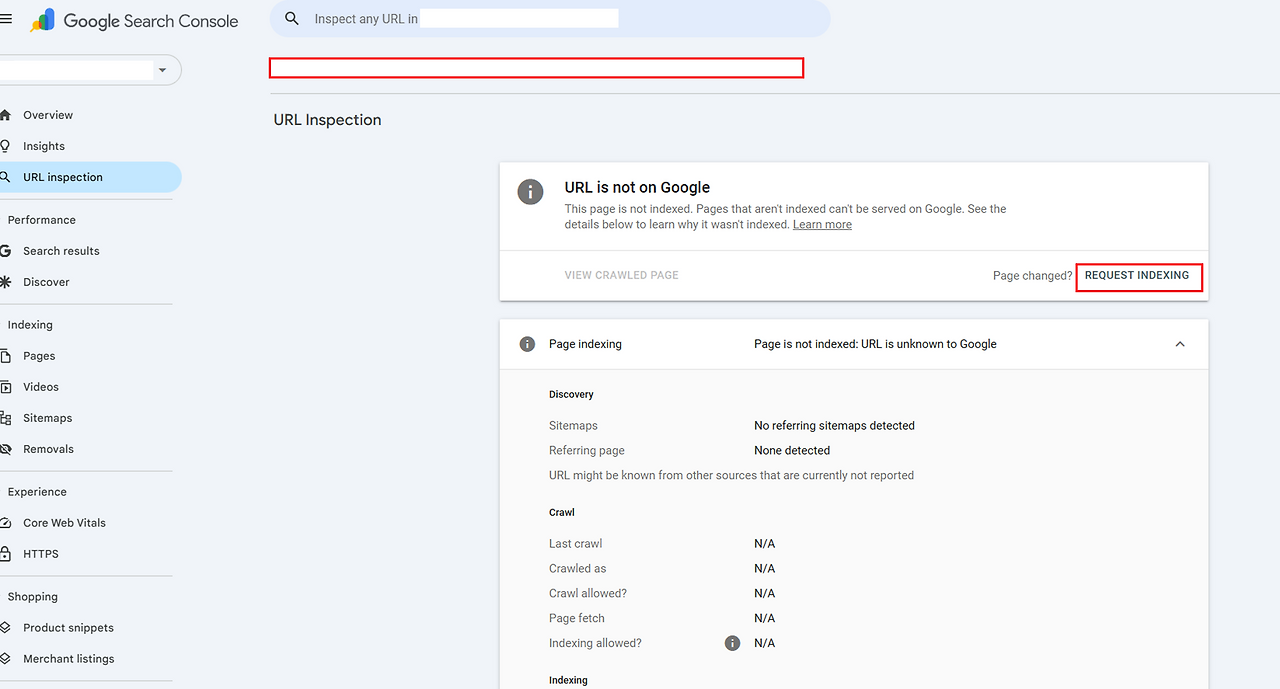
Task: Click the Indexing allowed info icon
Action: click(x=732, y=643)
